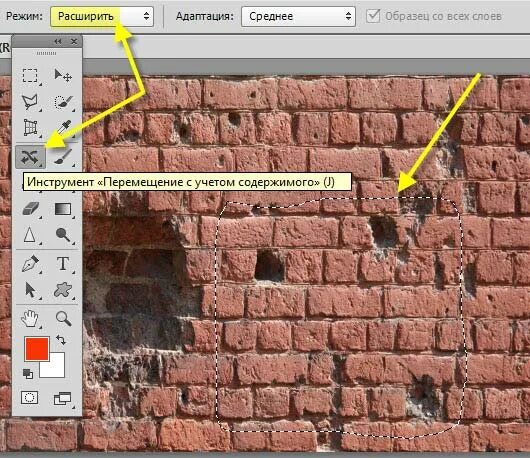Image resolution: width=530 pixels, height=458 pixels.
Task: Select the Gradient tool
Action: 63,209
